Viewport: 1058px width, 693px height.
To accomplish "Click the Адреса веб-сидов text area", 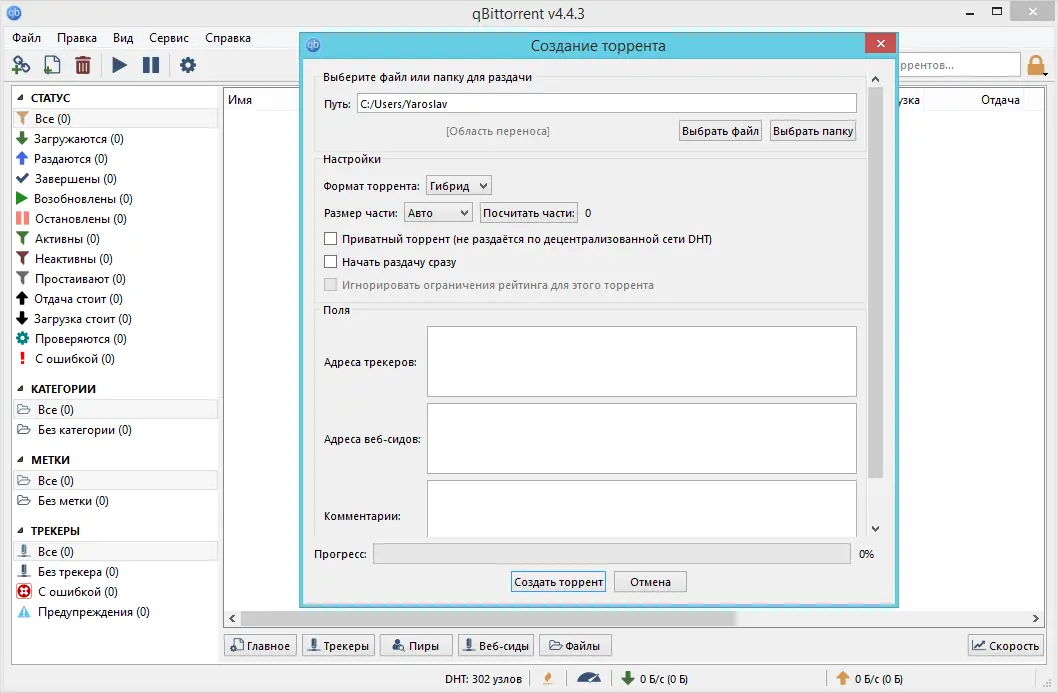I will coord(642,439).
